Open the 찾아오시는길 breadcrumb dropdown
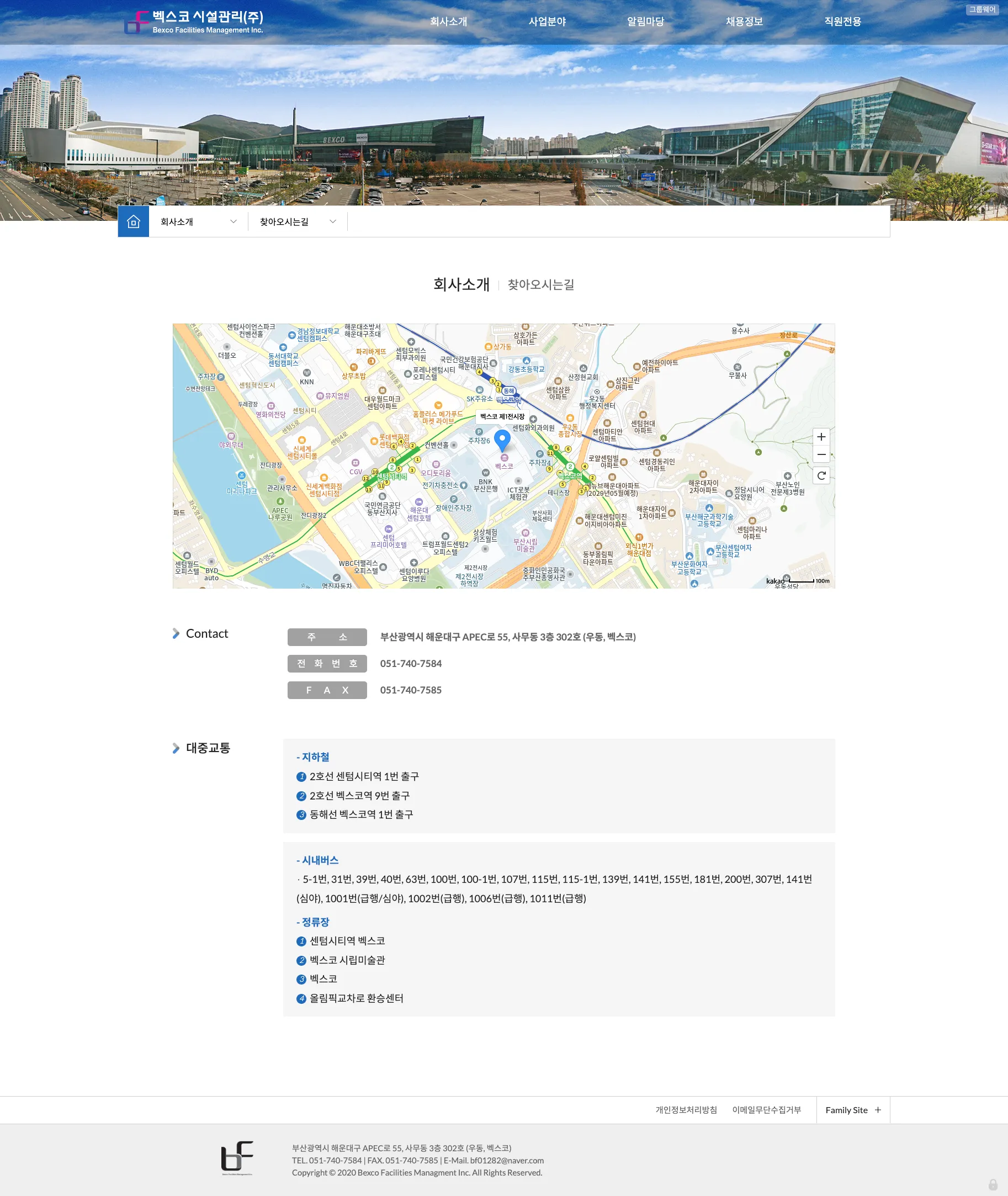Image resolution: width=1008 pixels, height=1196 pixels. [298, 222]
